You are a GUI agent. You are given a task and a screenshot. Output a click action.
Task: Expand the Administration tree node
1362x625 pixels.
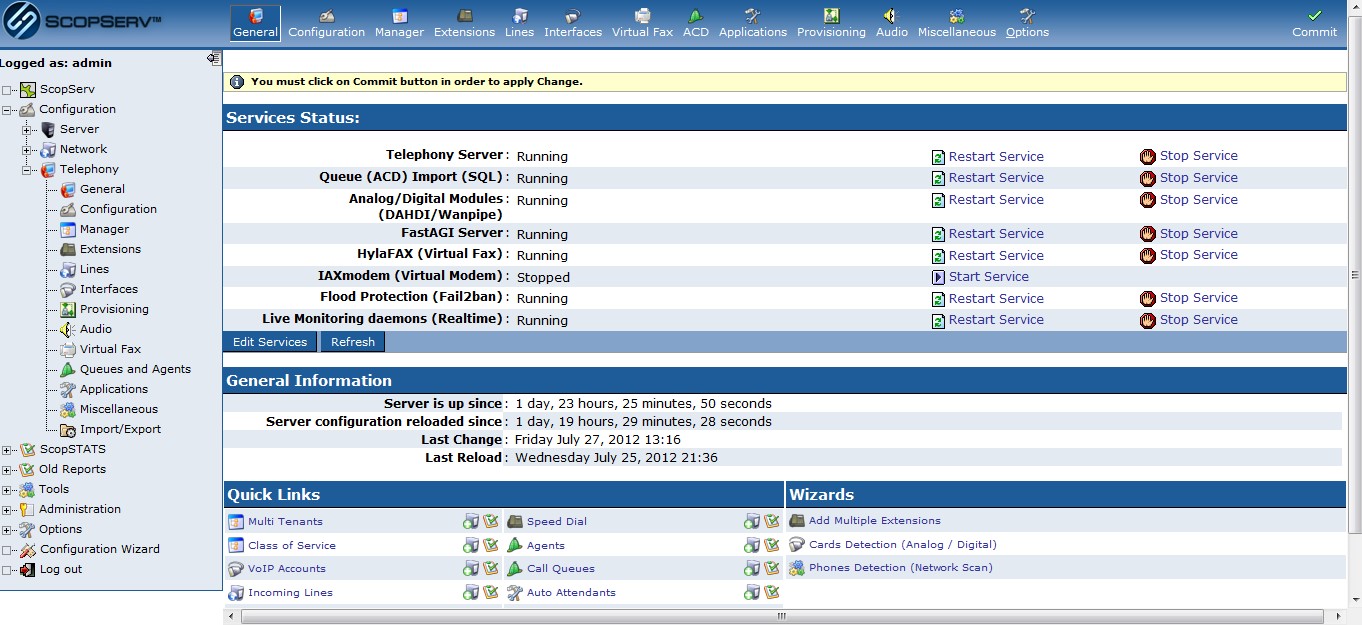pos(7,510)
